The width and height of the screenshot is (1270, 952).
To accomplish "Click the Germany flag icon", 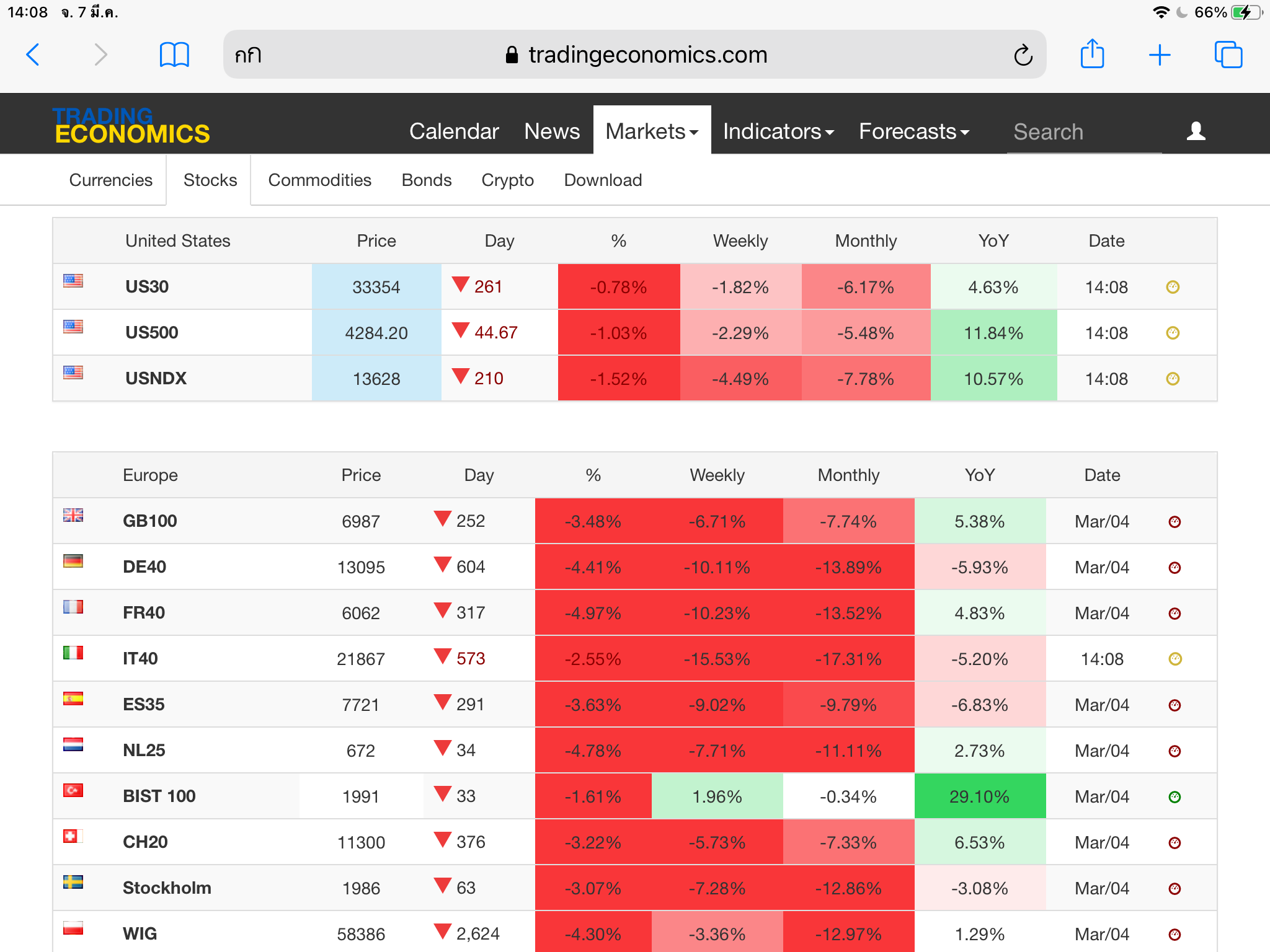I will tap(73, 561).
